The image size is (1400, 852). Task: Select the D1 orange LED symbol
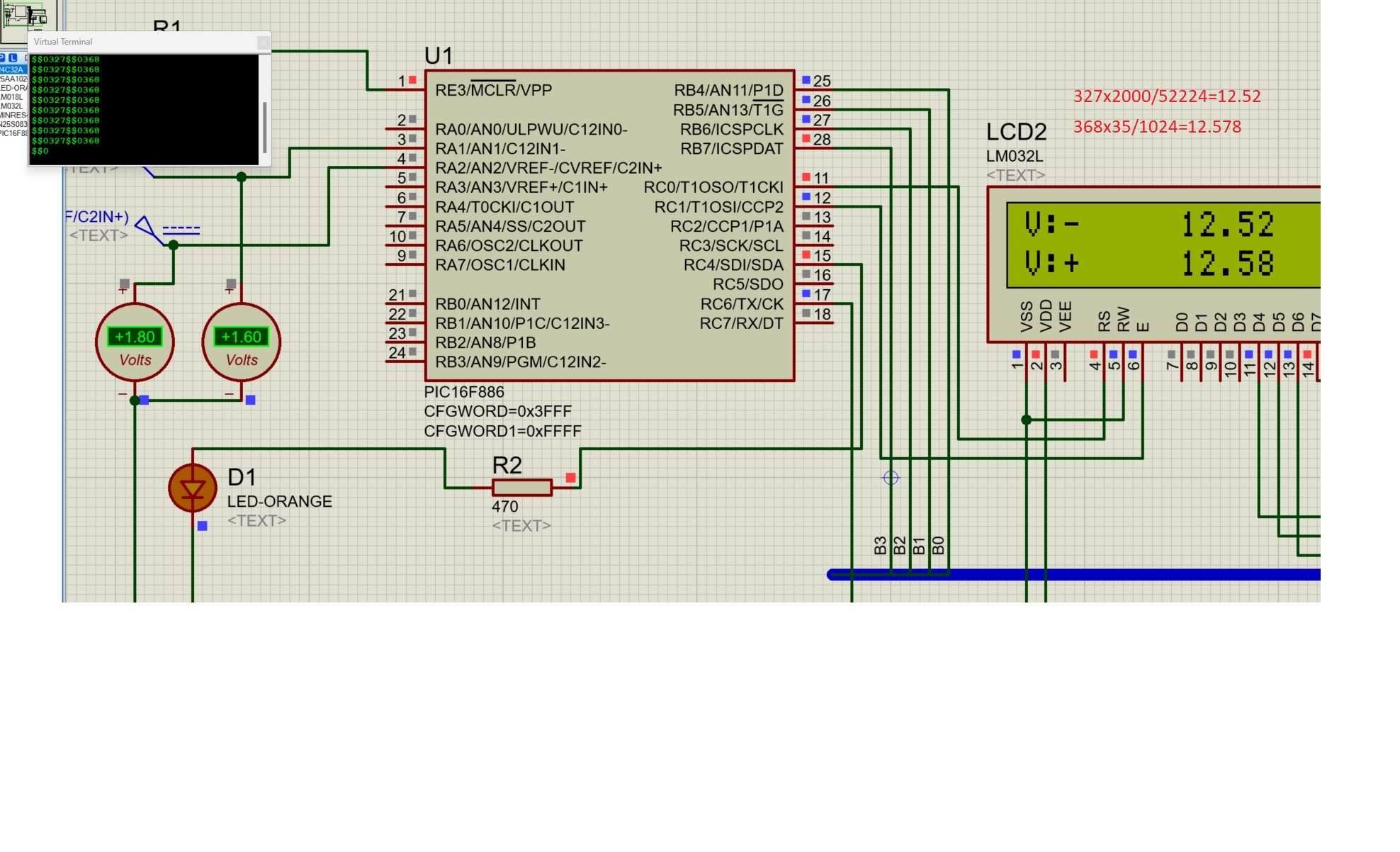192,488
